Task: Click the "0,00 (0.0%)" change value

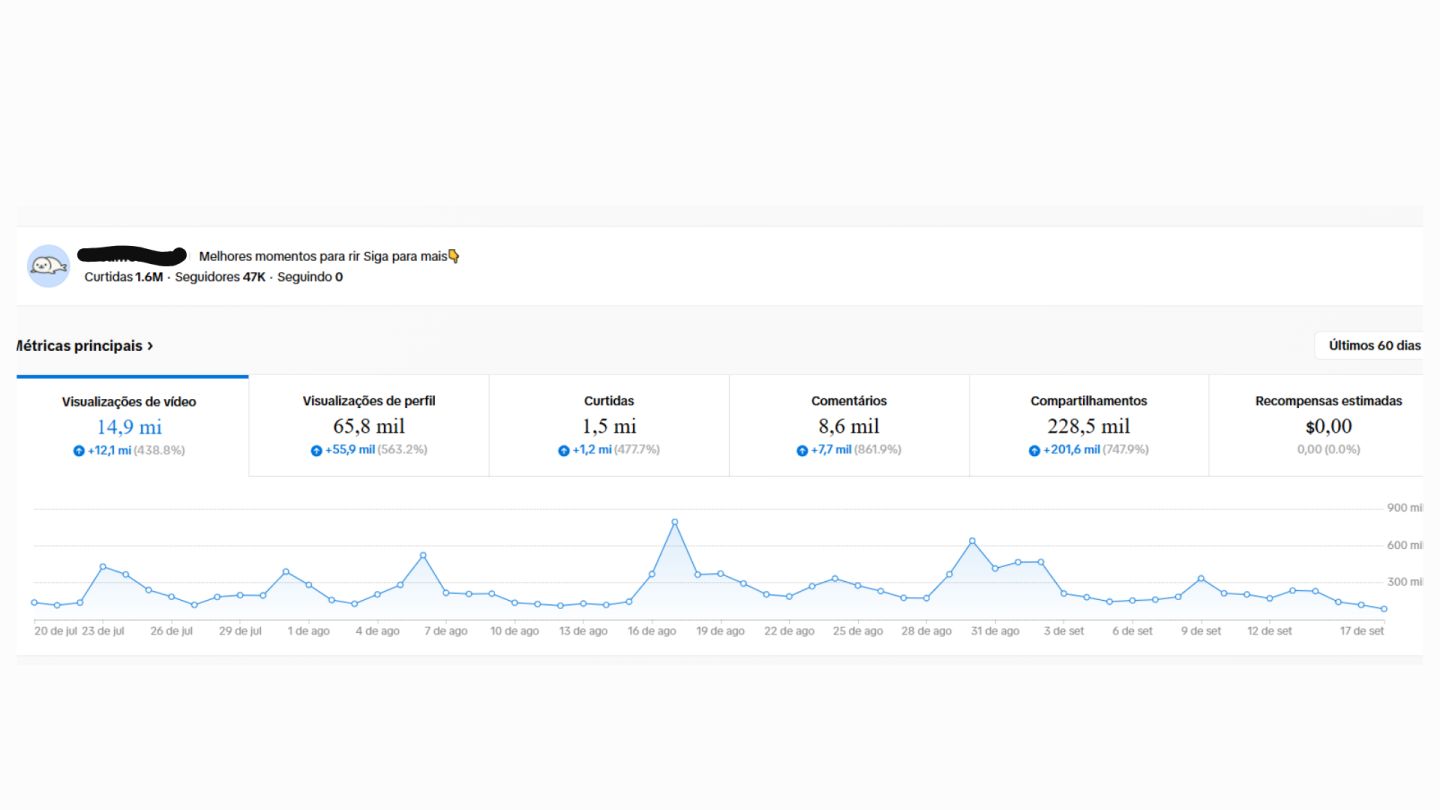Action: (1329, 450)
